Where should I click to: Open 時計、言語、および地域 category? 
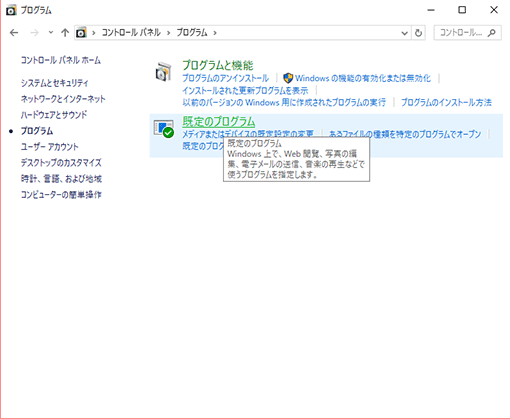tap(61, 179)
